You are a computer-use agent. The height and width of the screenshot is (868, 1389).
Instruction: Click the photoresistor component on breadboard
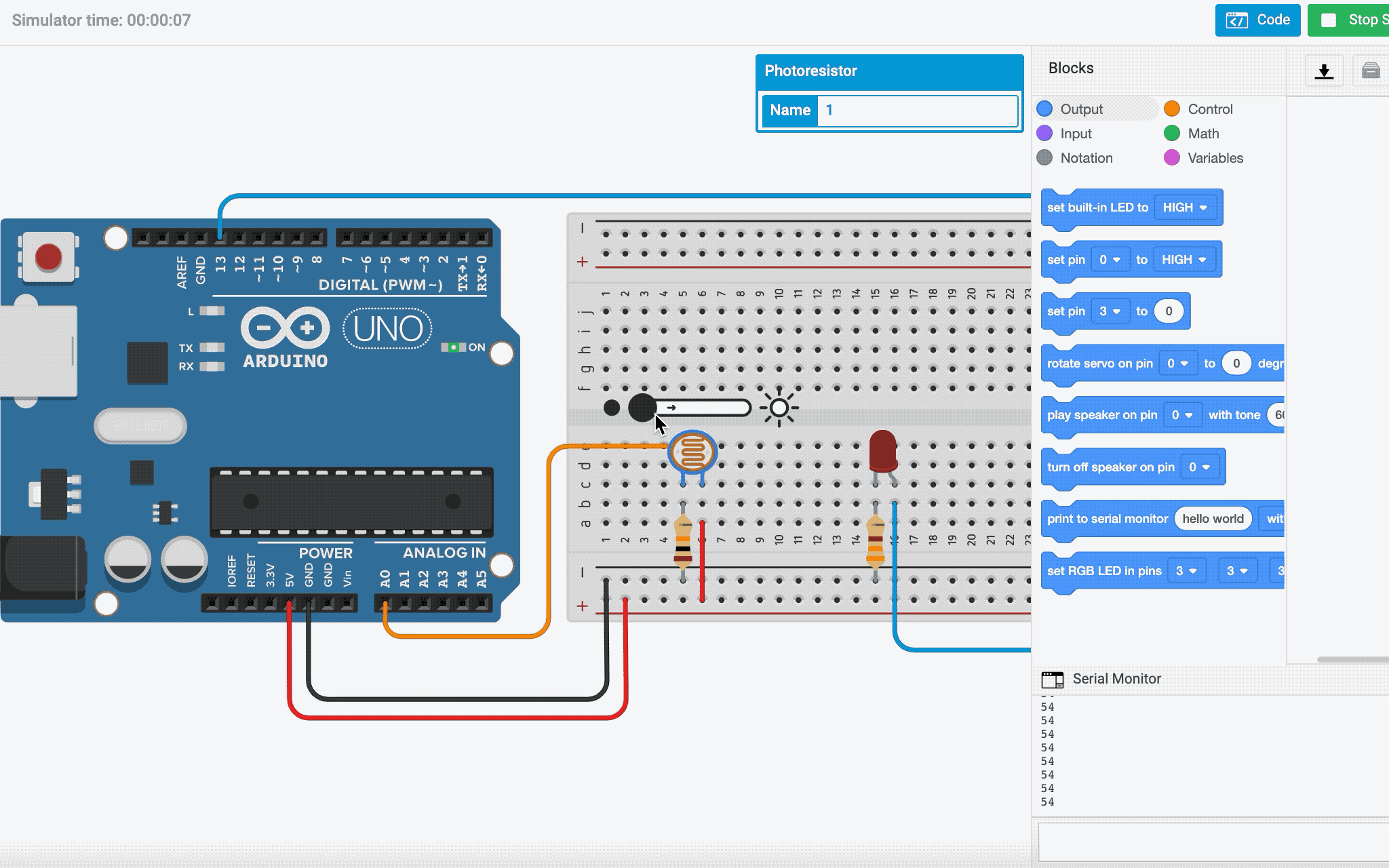click(692, 452)
